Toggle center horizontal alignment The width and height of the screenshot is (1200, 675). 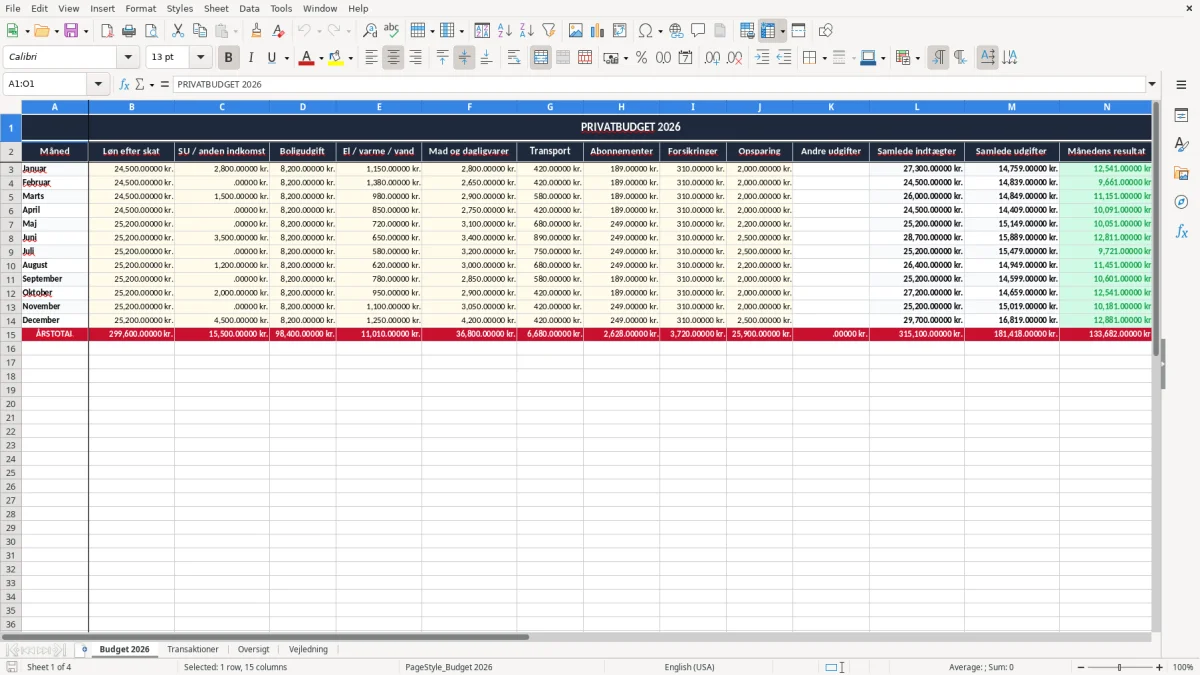click(x=393, y=58)
